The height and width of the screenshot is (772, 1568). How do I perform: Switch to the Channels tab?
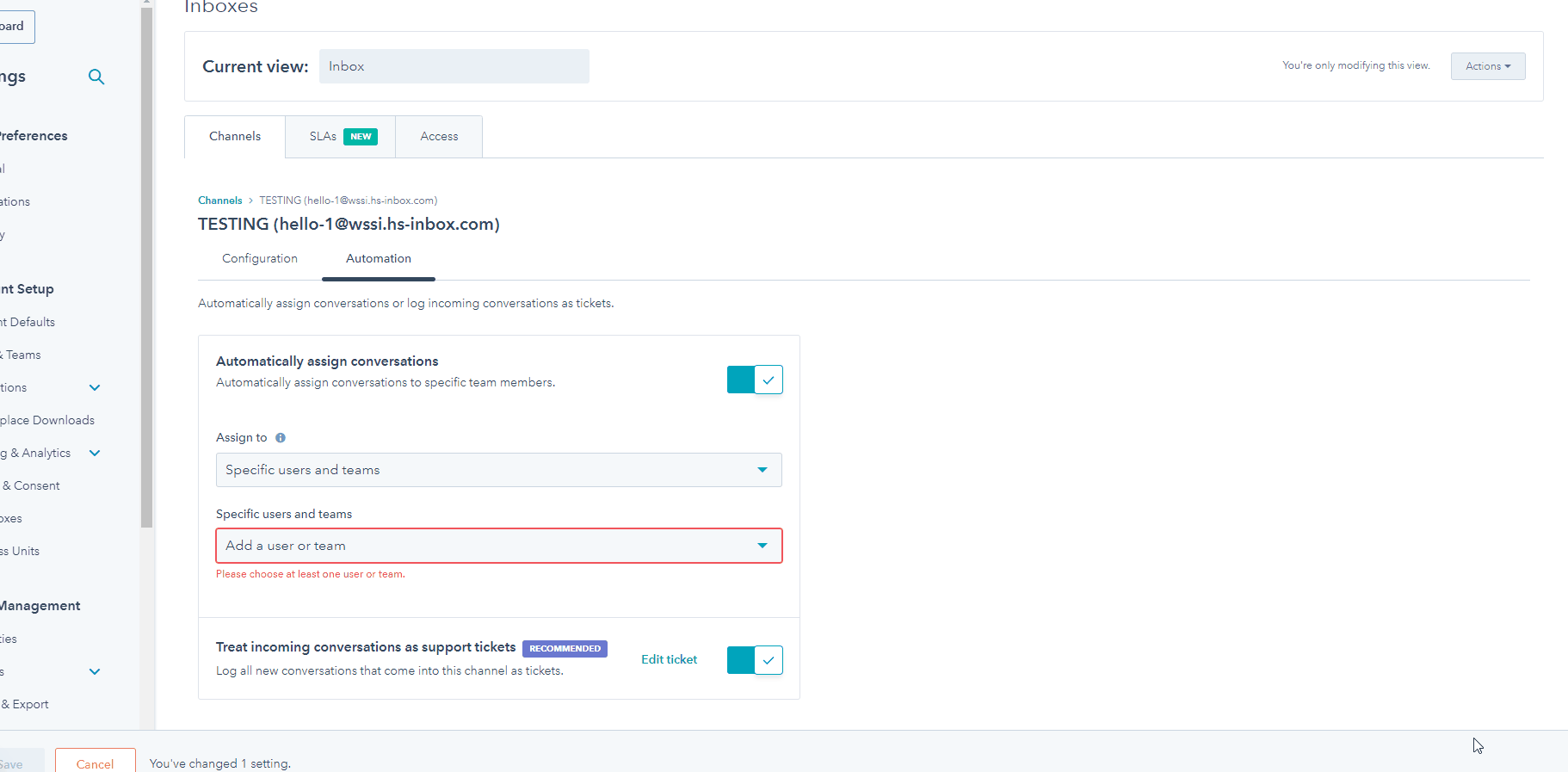click(235, 137)
